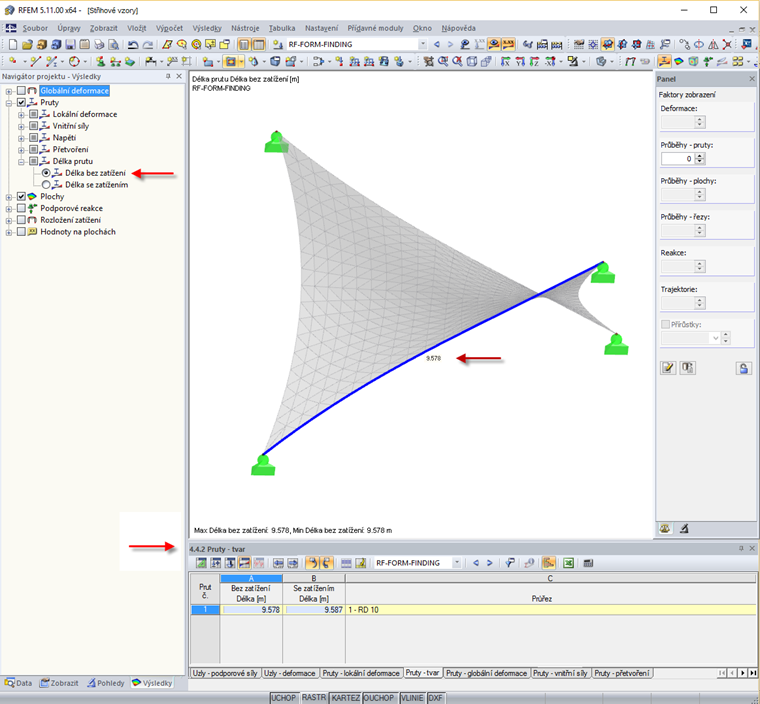Check the Globální deformace checkbox
This screenshot has width=760, height=704.
coord(21,91)
